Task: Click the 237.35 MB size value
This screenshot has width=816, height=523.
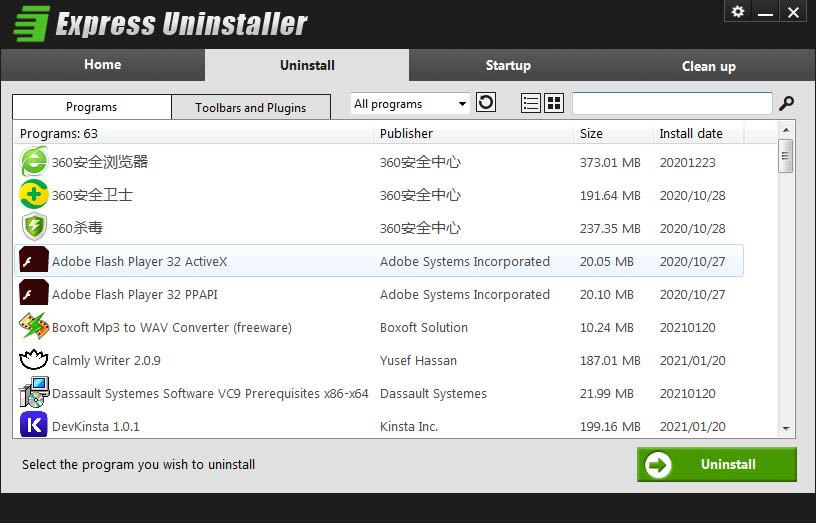Action: click(x=610, y=228)
